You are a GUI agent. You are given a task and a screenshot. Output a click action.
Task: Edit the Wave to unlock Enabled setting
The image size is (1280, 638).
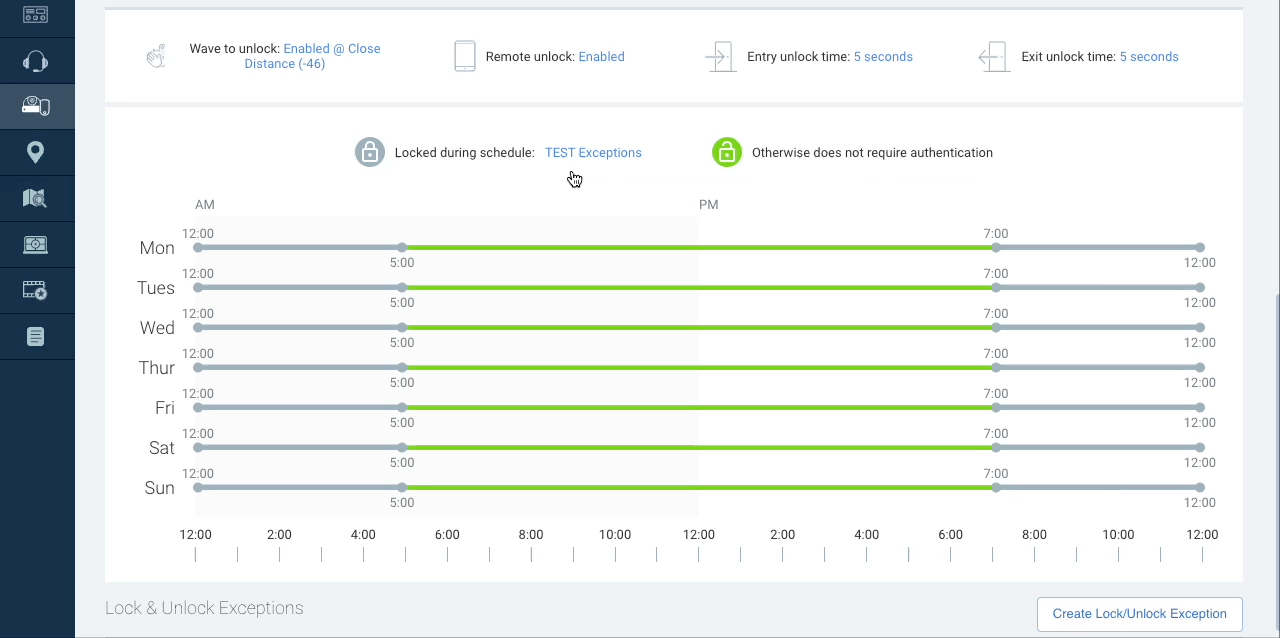pos(312,56)
